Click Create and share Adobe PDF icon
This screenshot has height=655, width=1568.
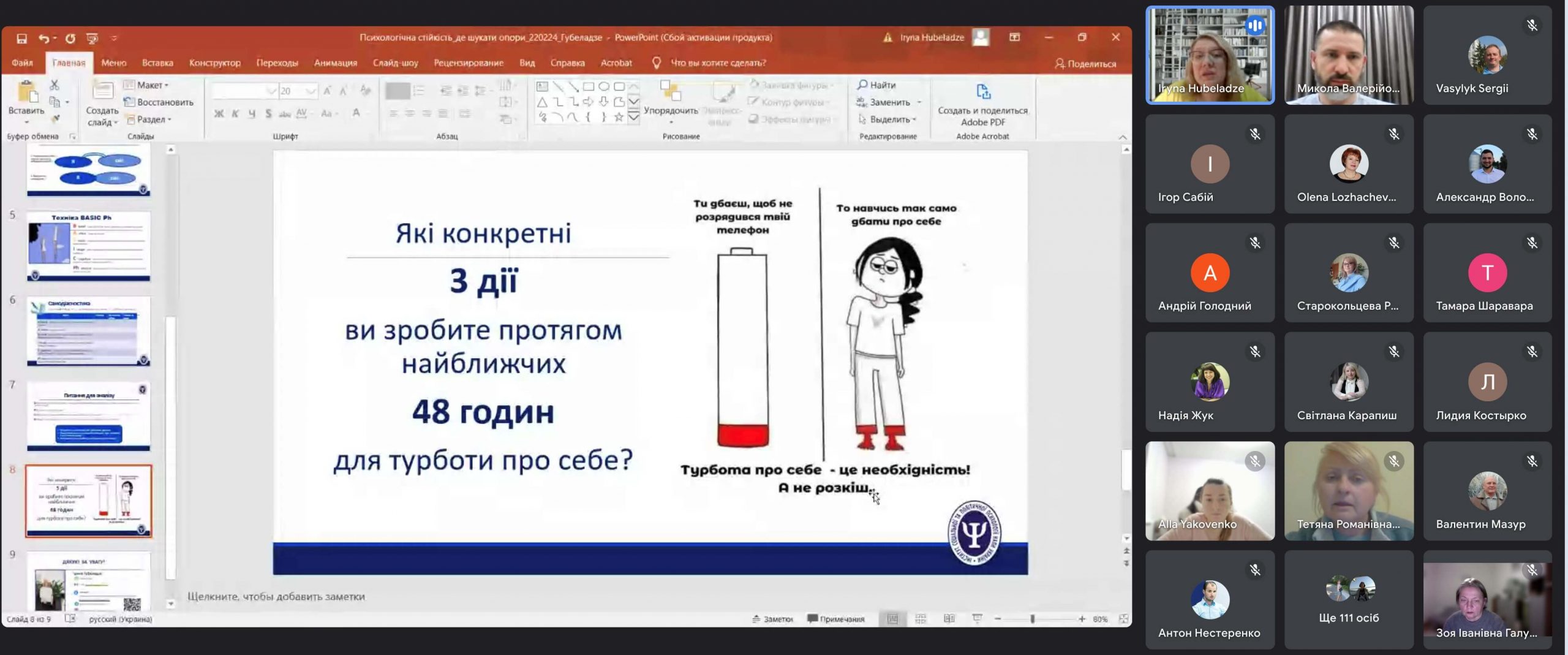(x=982, y=93)
